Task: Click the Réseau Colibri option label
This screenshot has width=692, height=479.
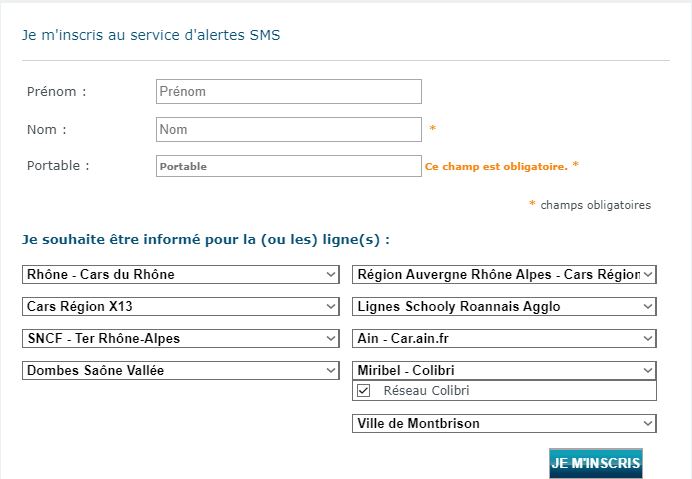Action: coord(426,391)
